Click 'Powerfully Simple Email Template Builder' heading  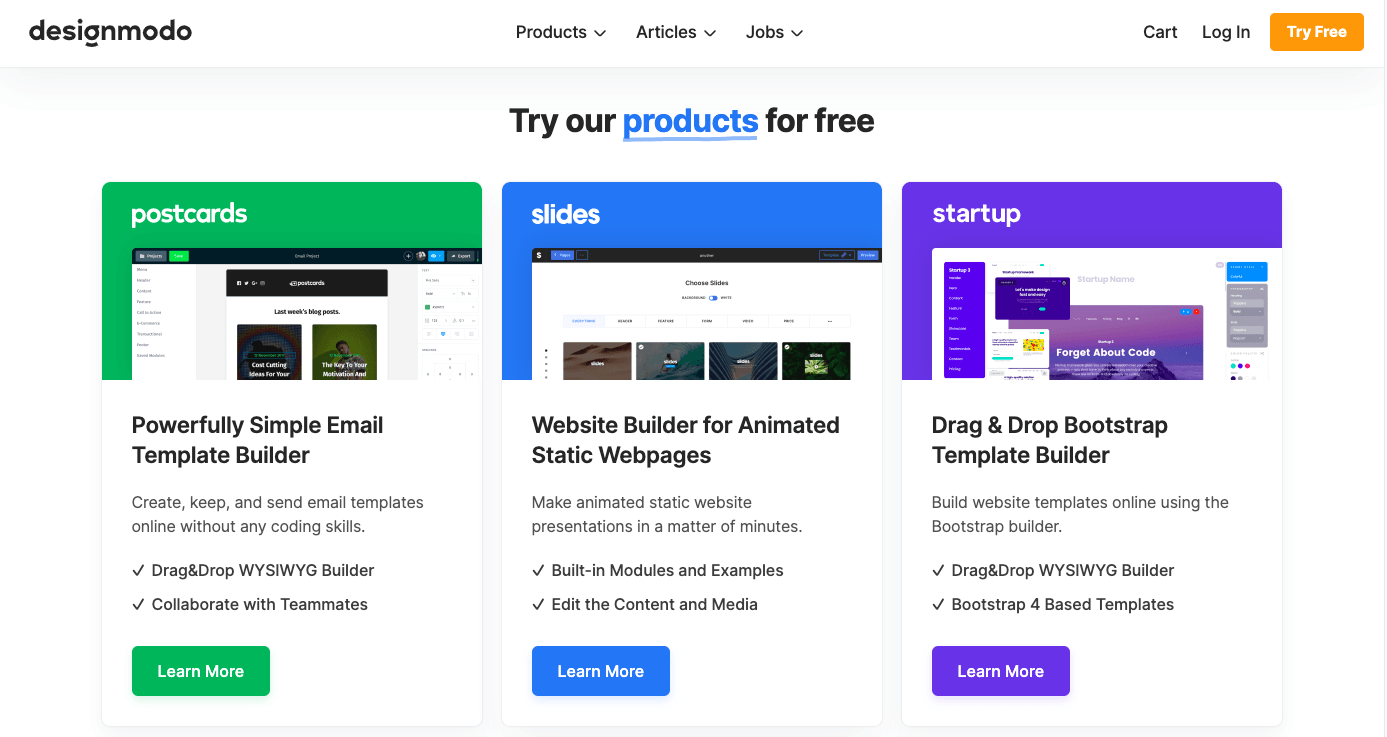click(258, 440)
